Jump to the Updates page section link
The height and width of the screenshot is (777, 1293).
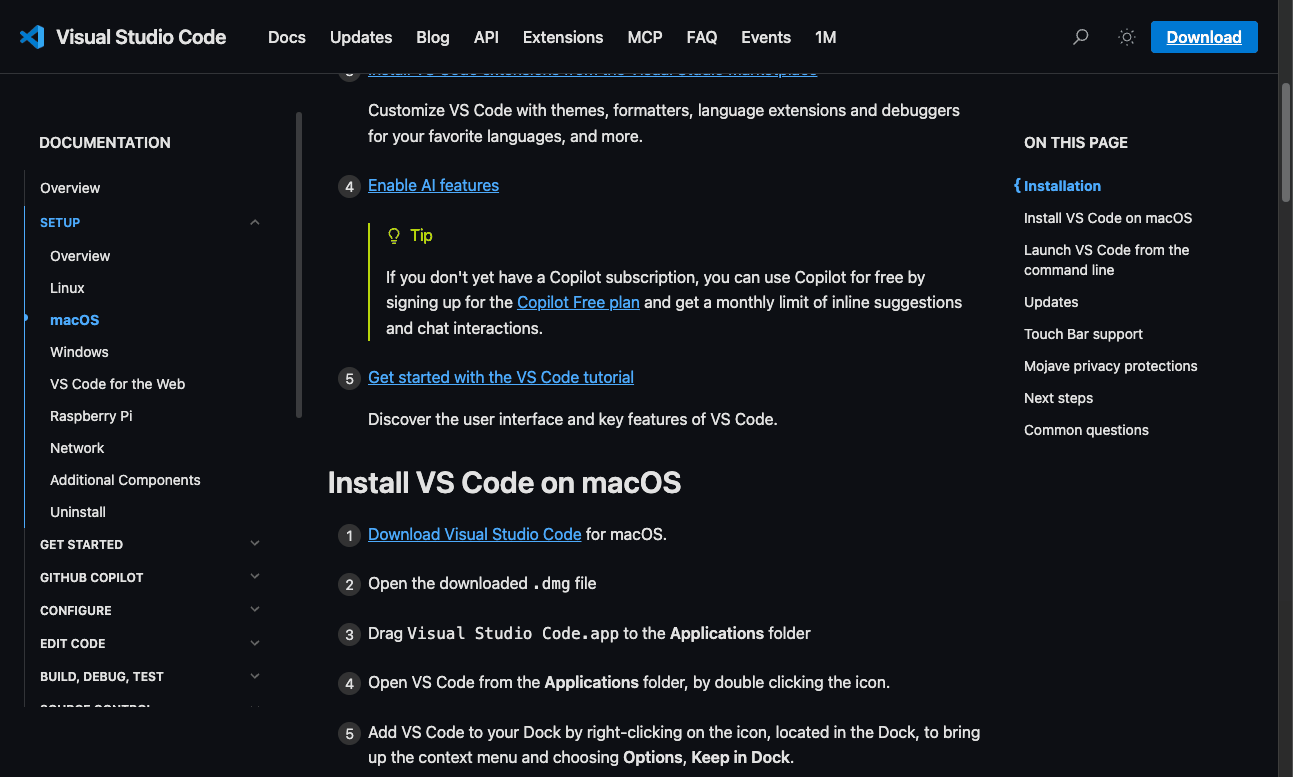[1051, 302]
